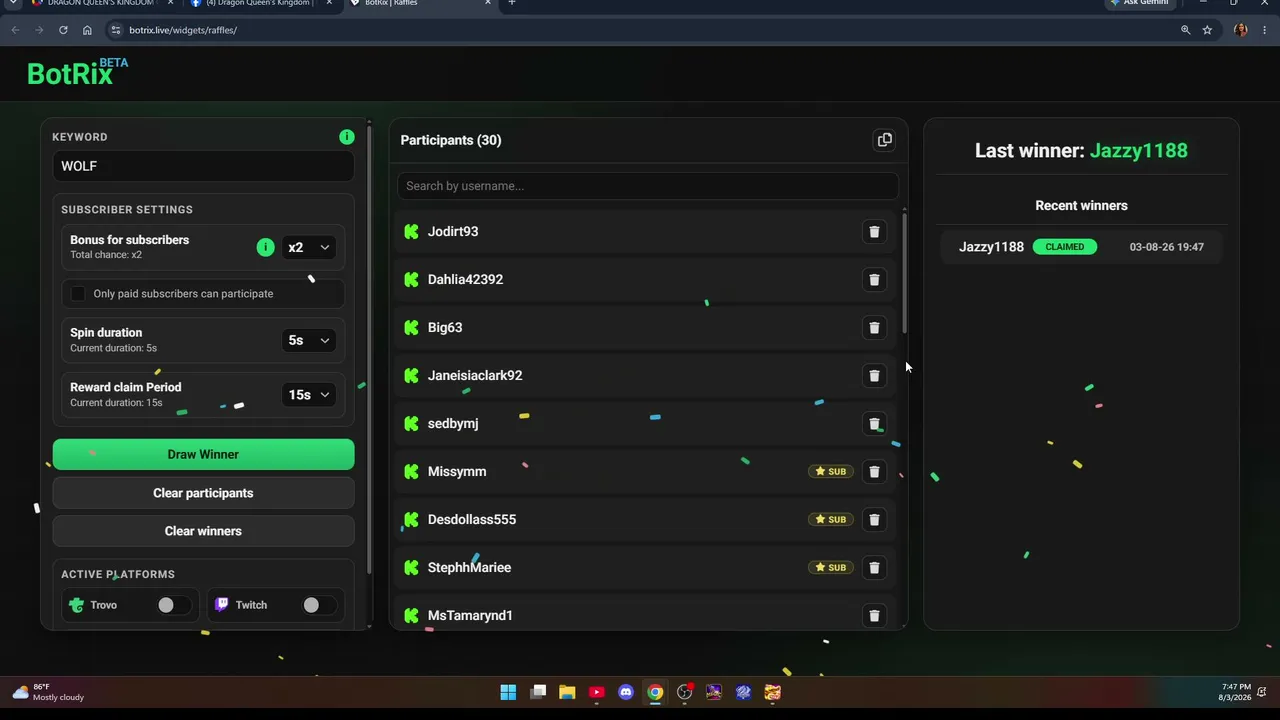Click Clear participants
Viewport: 1280px width, 720px height.
tap(203, 493)
